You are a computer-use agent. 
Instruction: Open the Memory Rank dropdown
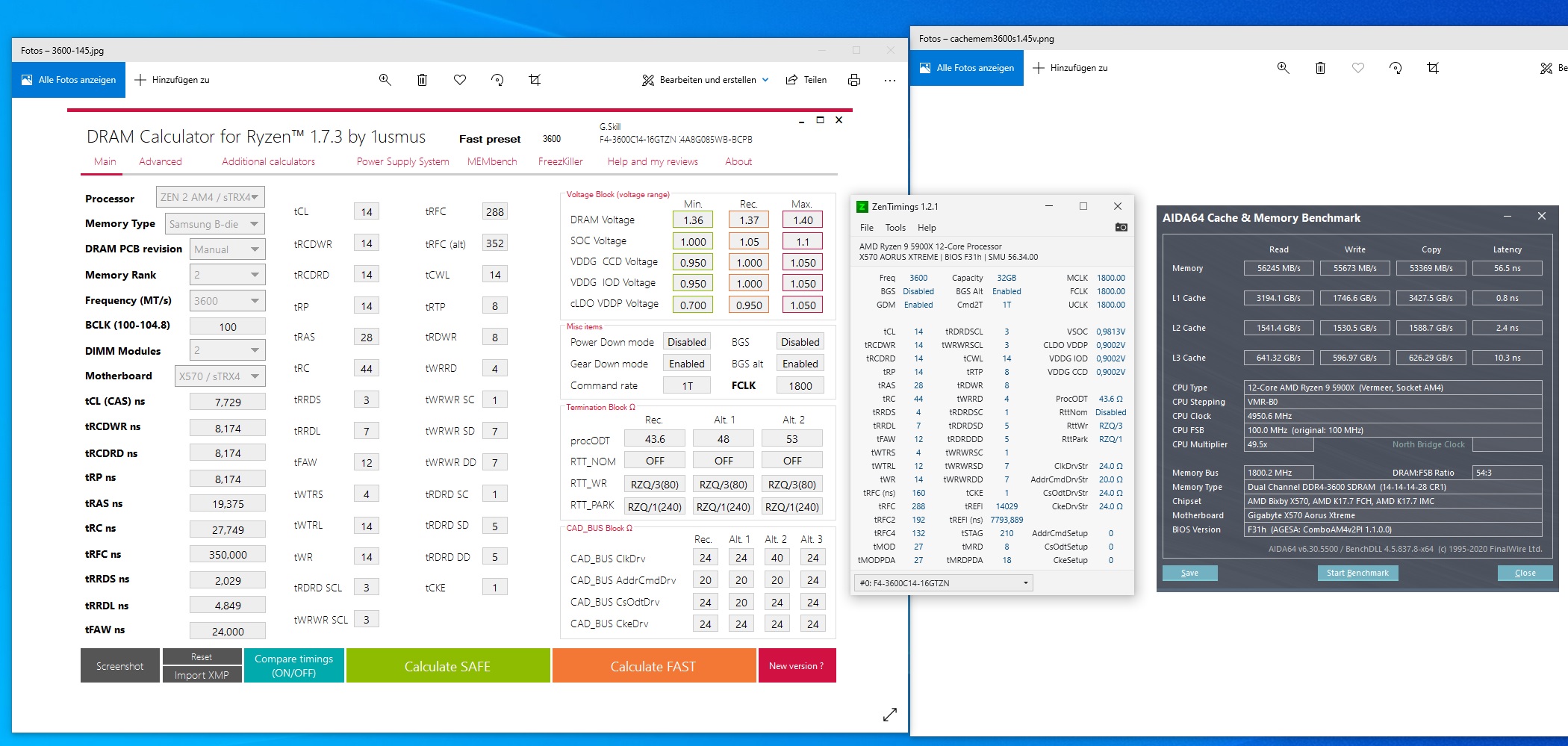227,275
